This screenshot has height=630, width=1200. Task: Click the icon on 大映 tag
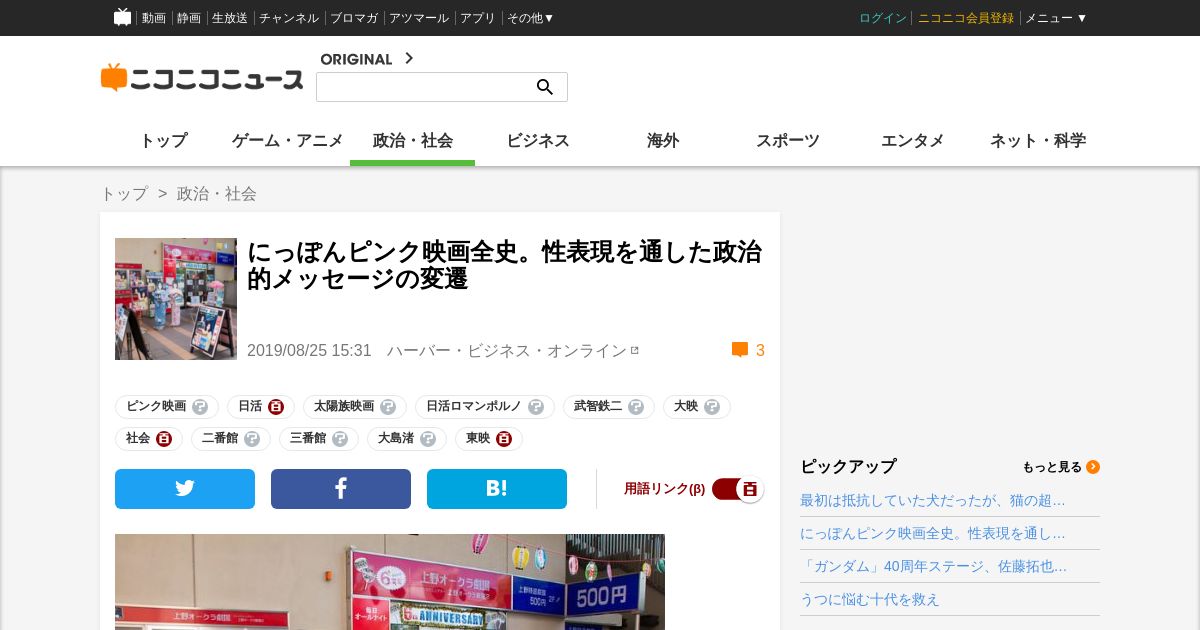pos(712,407)
